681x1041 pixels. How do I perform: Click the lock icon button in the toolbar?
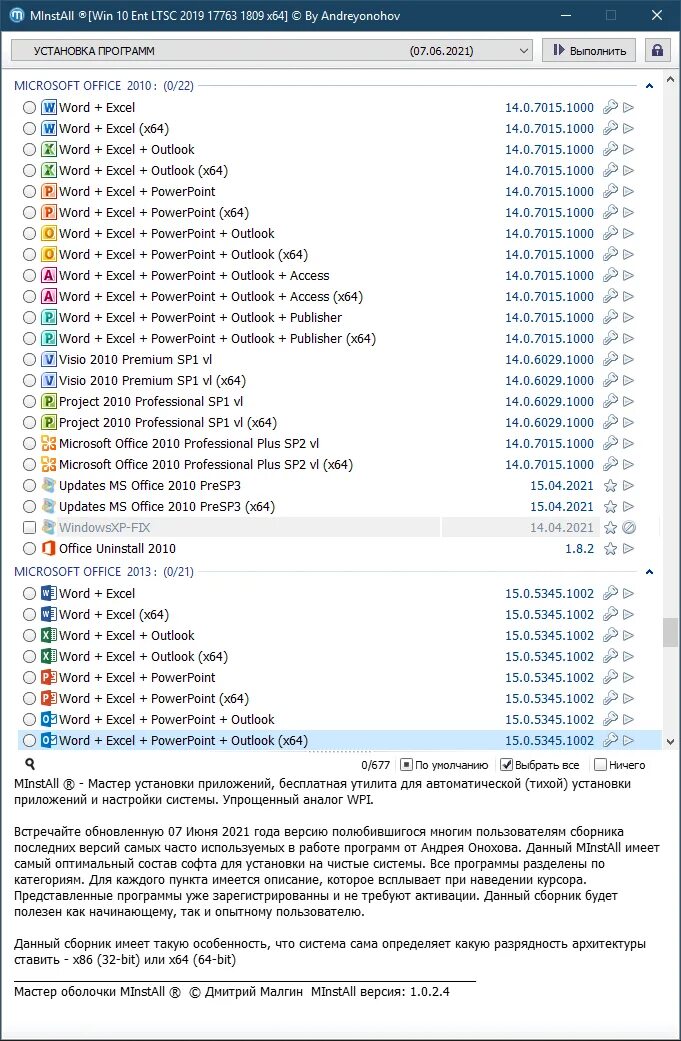pyautogui.click(x=657, y=50)
